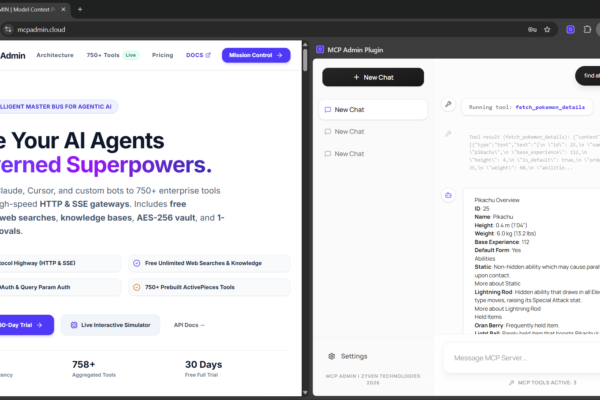Click the wrench icon beside MCP TOOLS ACTIVE

[x=512, y=383]
